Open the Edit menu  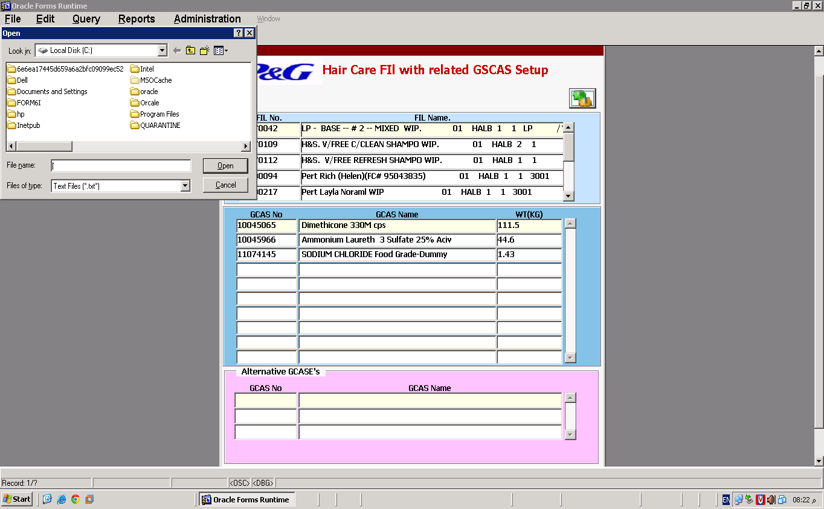[45, 19]
